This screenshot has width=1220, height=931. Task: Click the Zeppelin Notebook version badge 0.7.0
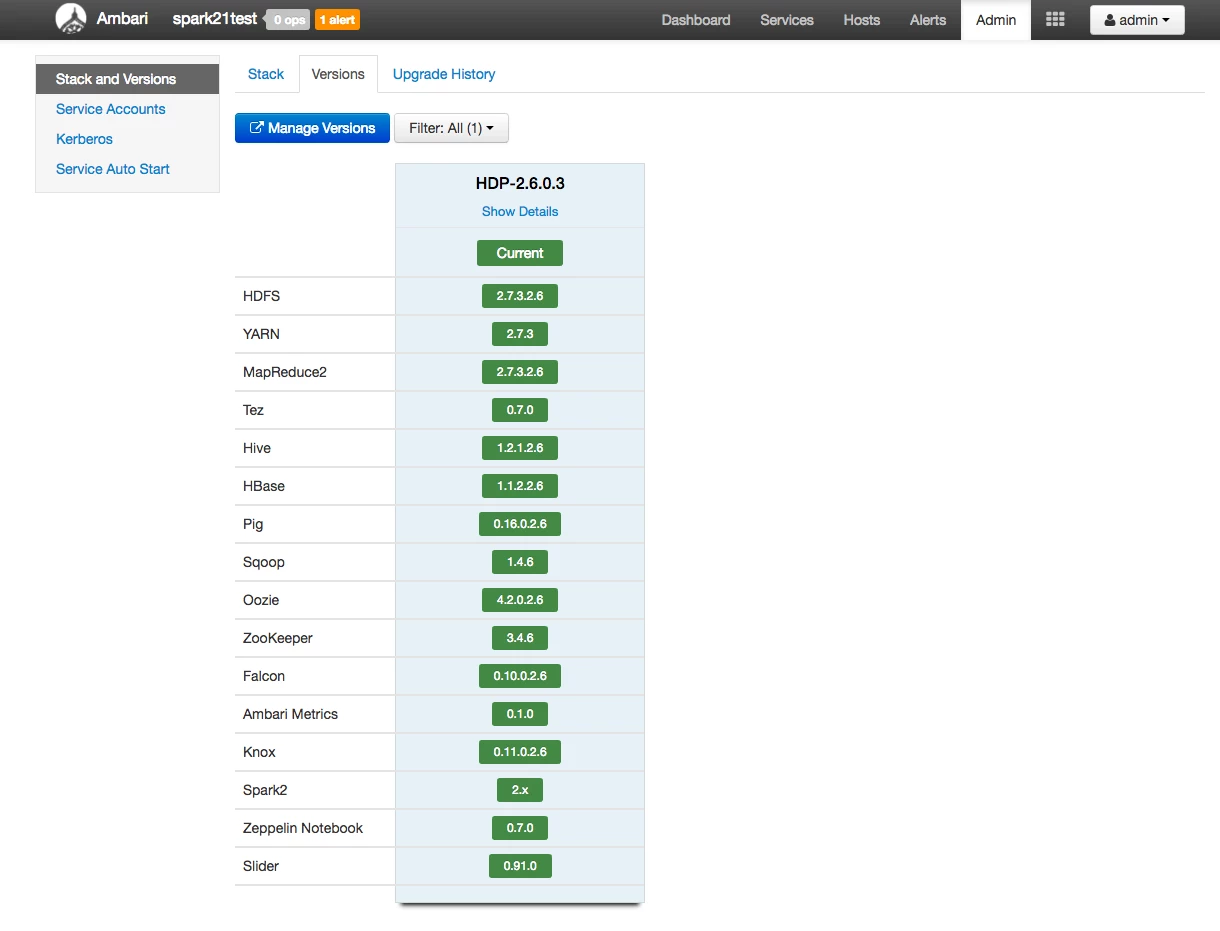[520, 828]
